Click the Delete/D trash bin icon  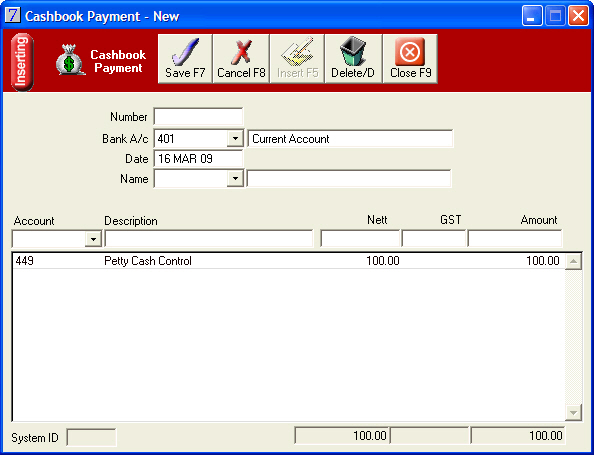[353, 51]
